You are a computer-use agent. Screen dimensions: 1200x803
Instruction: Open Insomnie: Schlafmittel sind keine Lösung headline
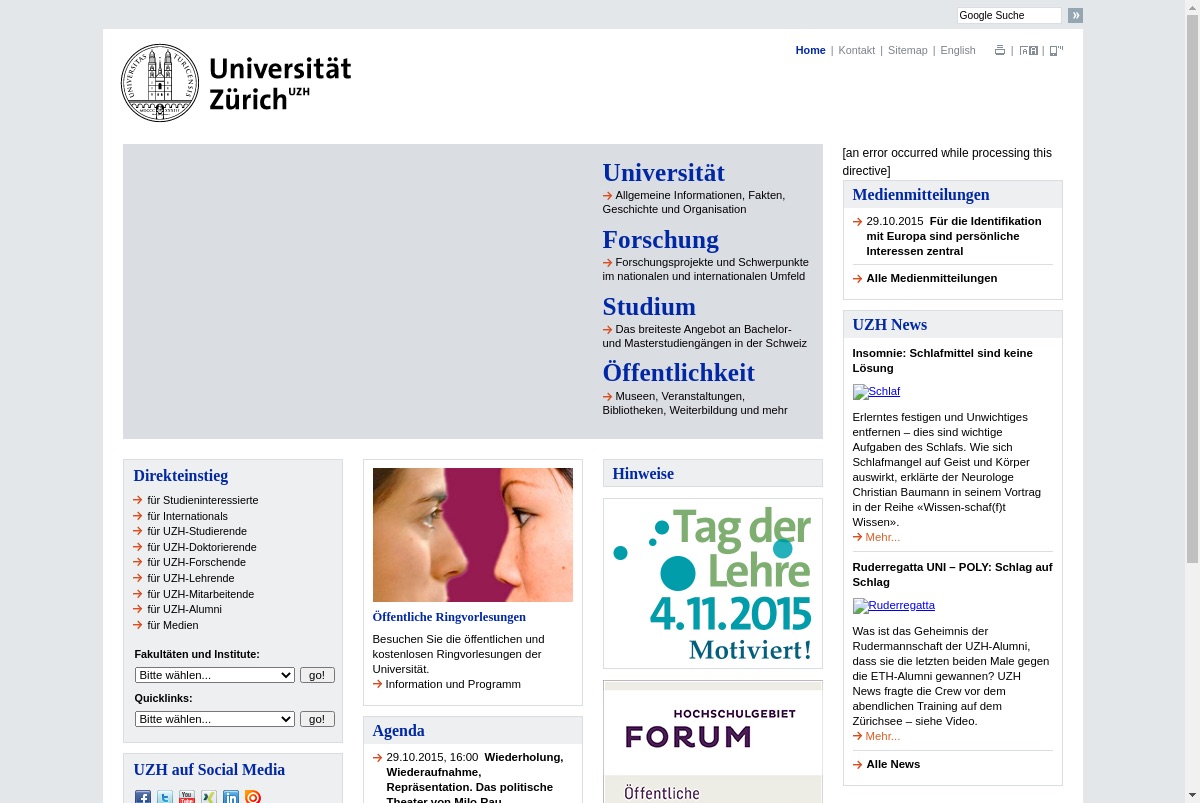pos(942,360)
